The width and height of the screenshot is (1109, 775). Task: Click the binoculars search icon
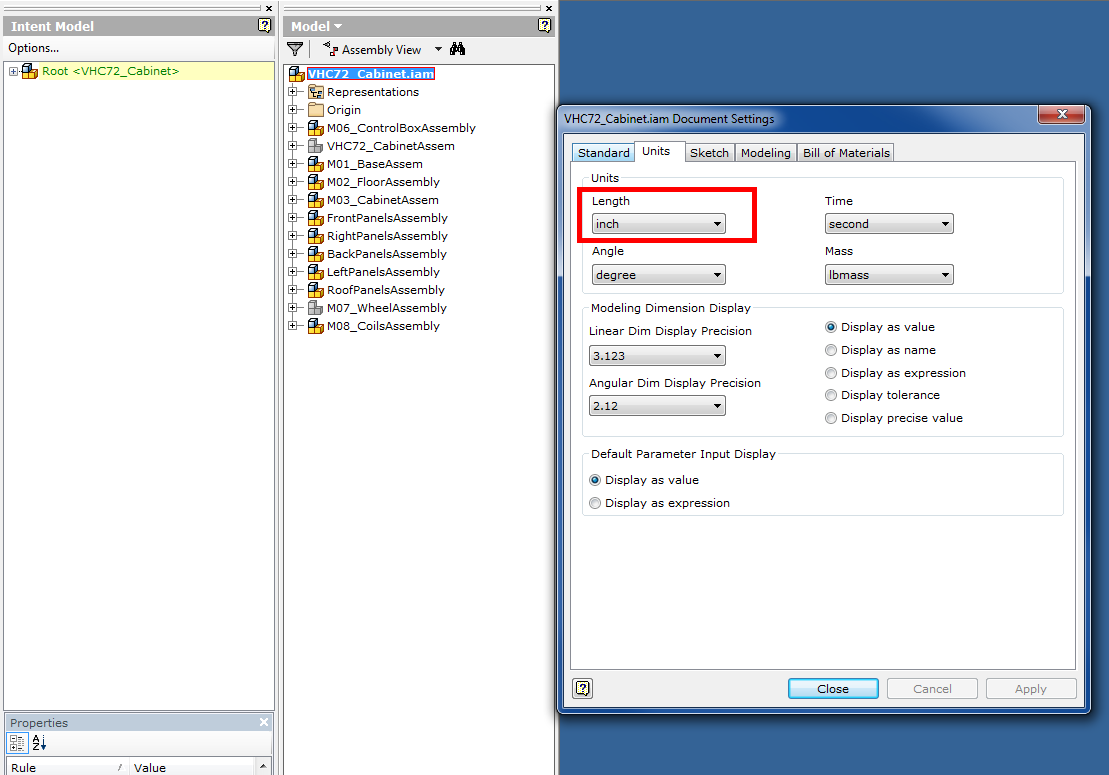457,48
